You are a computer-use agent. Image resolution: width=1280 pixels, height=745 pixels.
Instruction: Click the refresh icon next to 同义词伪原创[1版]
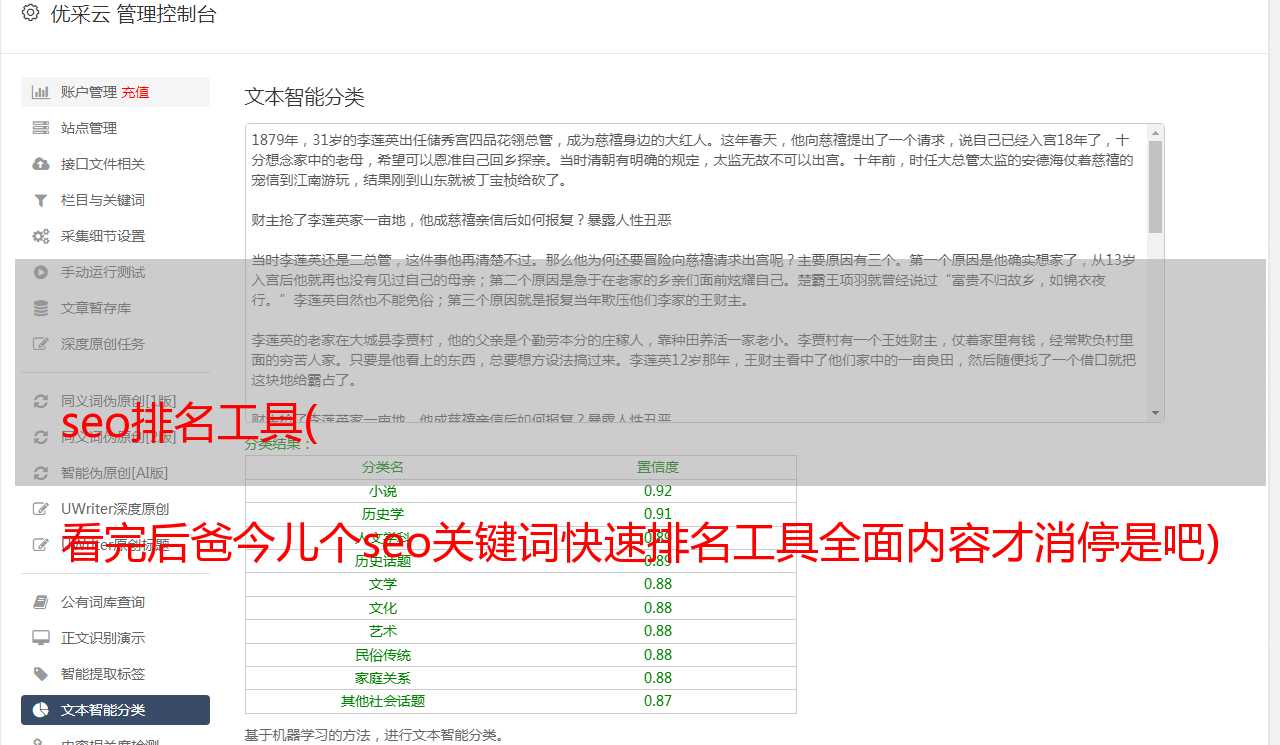click(41, 401)
